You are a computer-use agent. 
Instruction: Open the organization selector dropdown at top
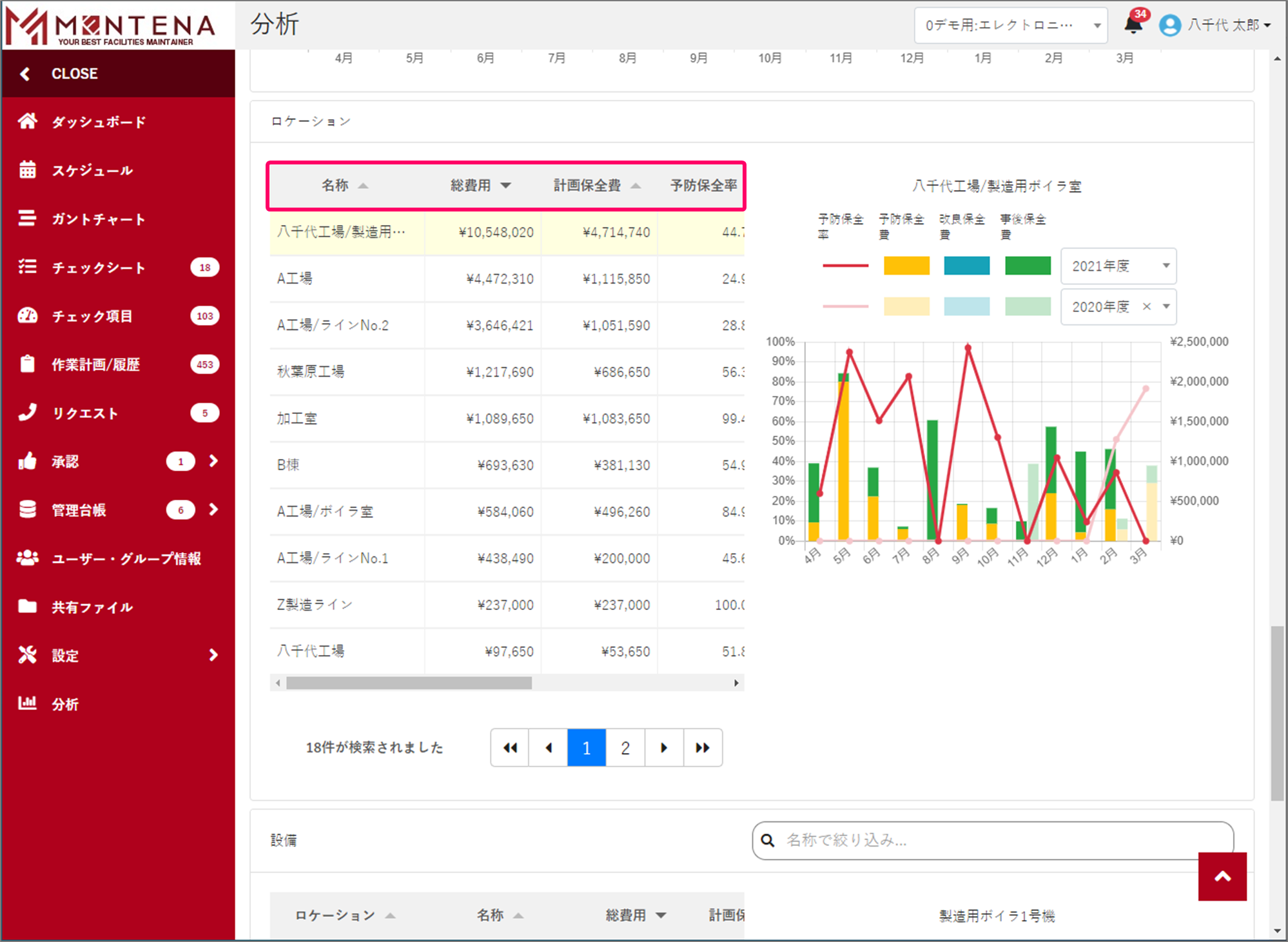click(1010, 25)
